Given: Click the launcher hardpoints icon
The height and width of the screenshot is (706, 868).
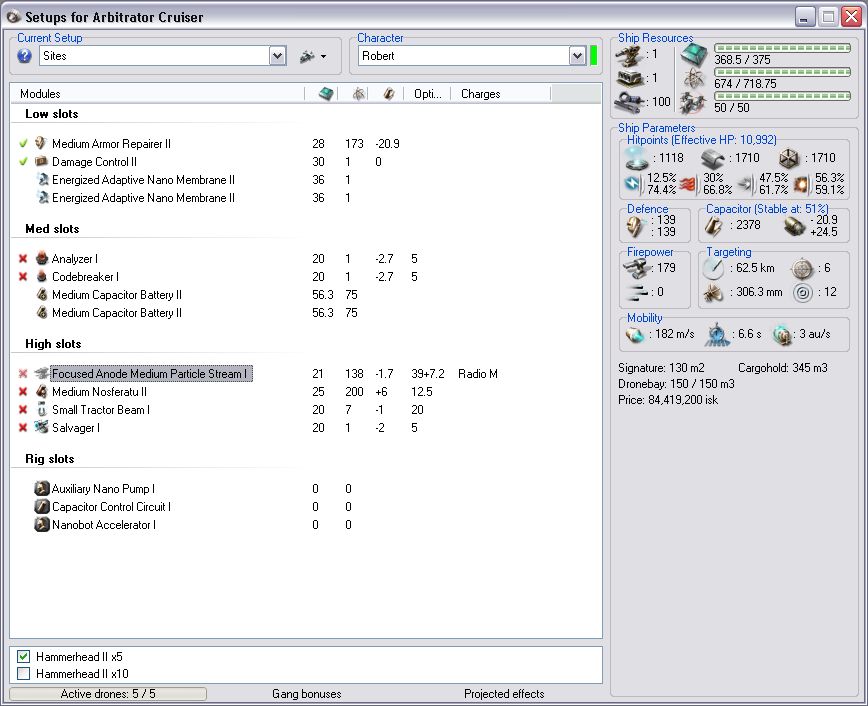Looking at the screenshot, I should point(629,79).
